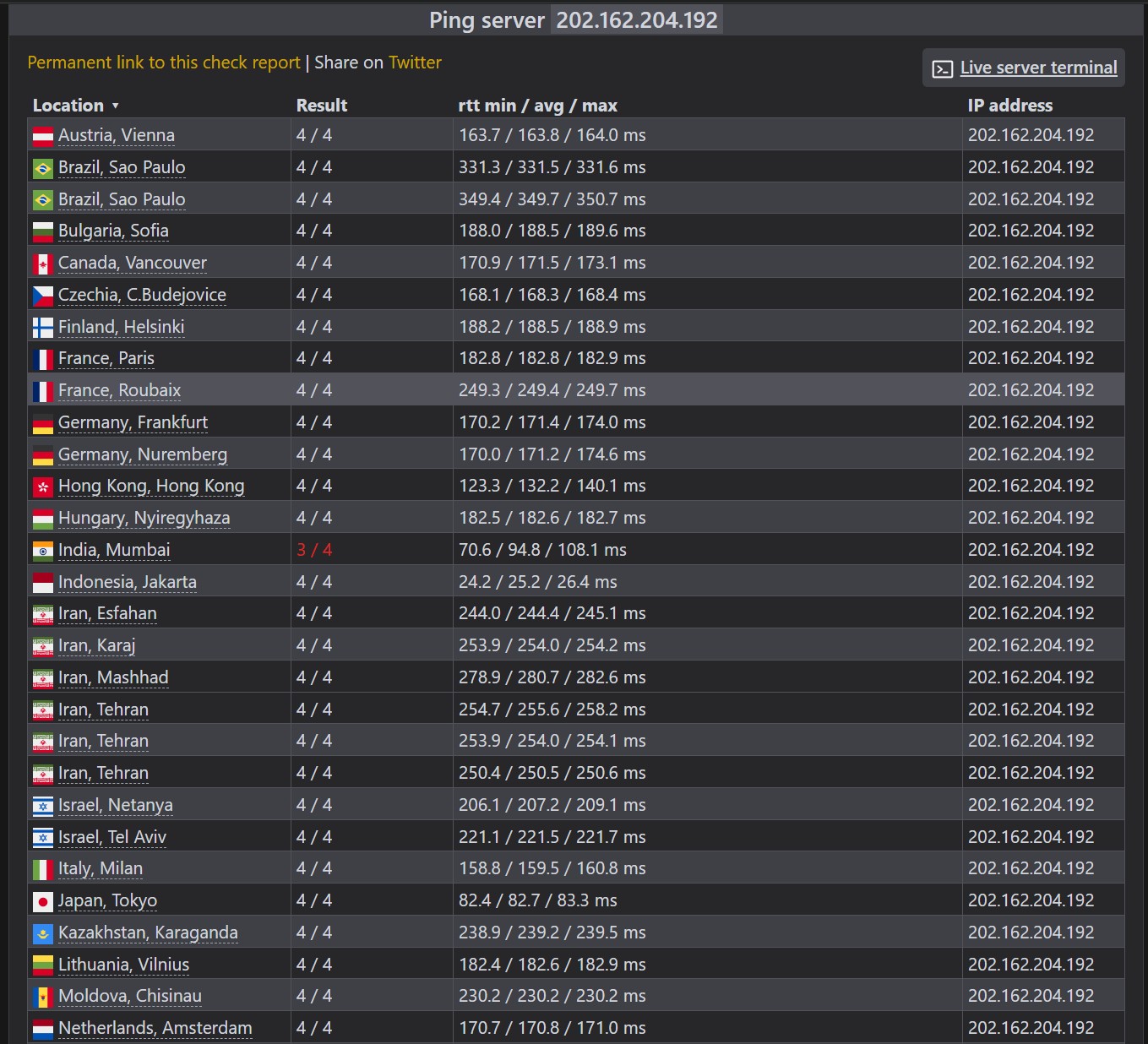The image size is (1148, 1044).
Task: Click the Japan flag icon
Action: 43,901
